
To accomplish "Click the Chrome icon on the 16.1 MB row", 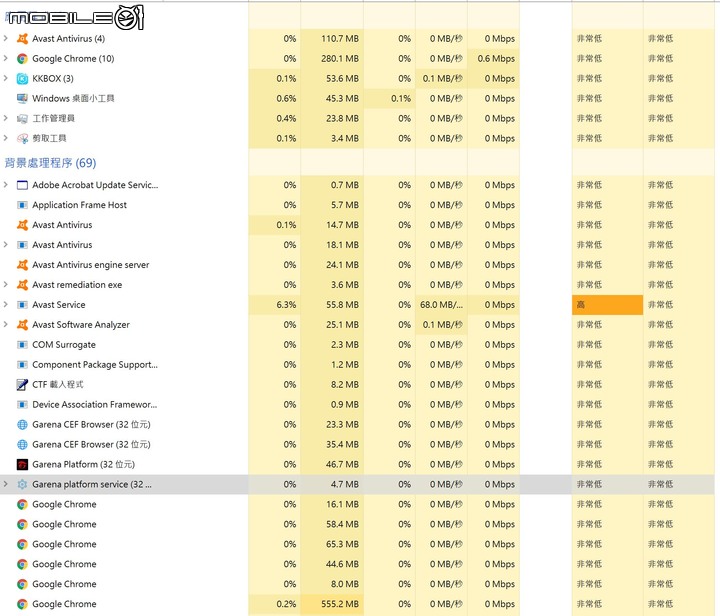I will tap(22, 504).
